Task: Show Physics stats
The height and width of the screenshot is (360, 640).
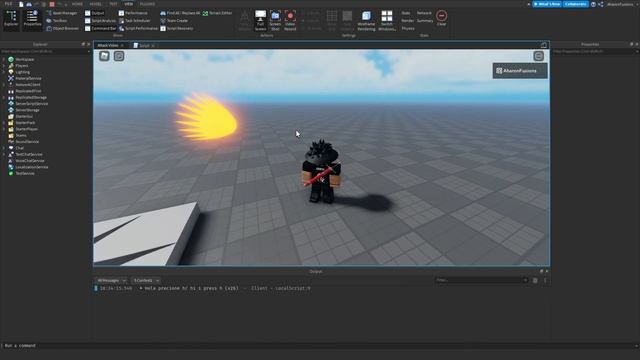Action: click(x=408, y=29)
